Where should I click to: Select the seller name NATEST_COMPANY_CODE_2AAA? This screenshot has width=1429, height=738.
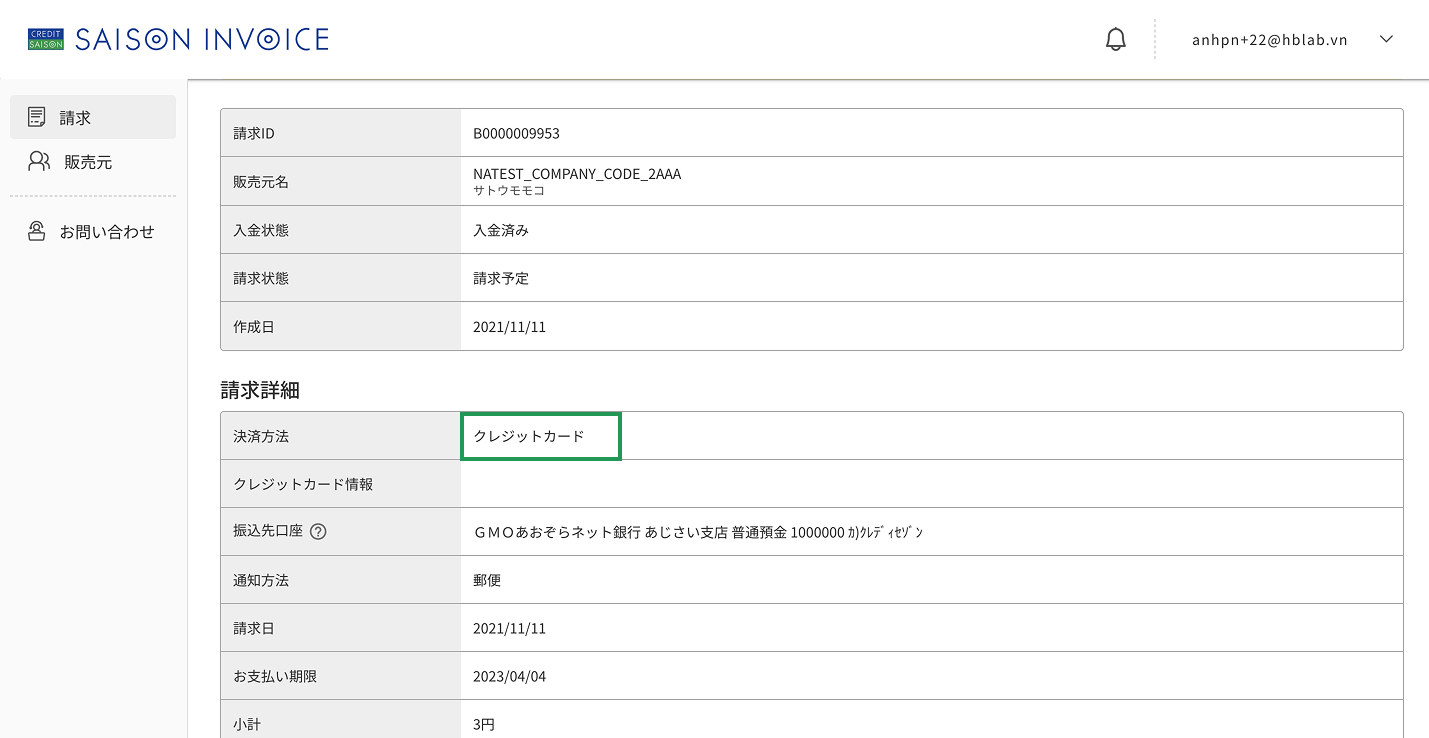pyautogui.click(x=577, y=174)
